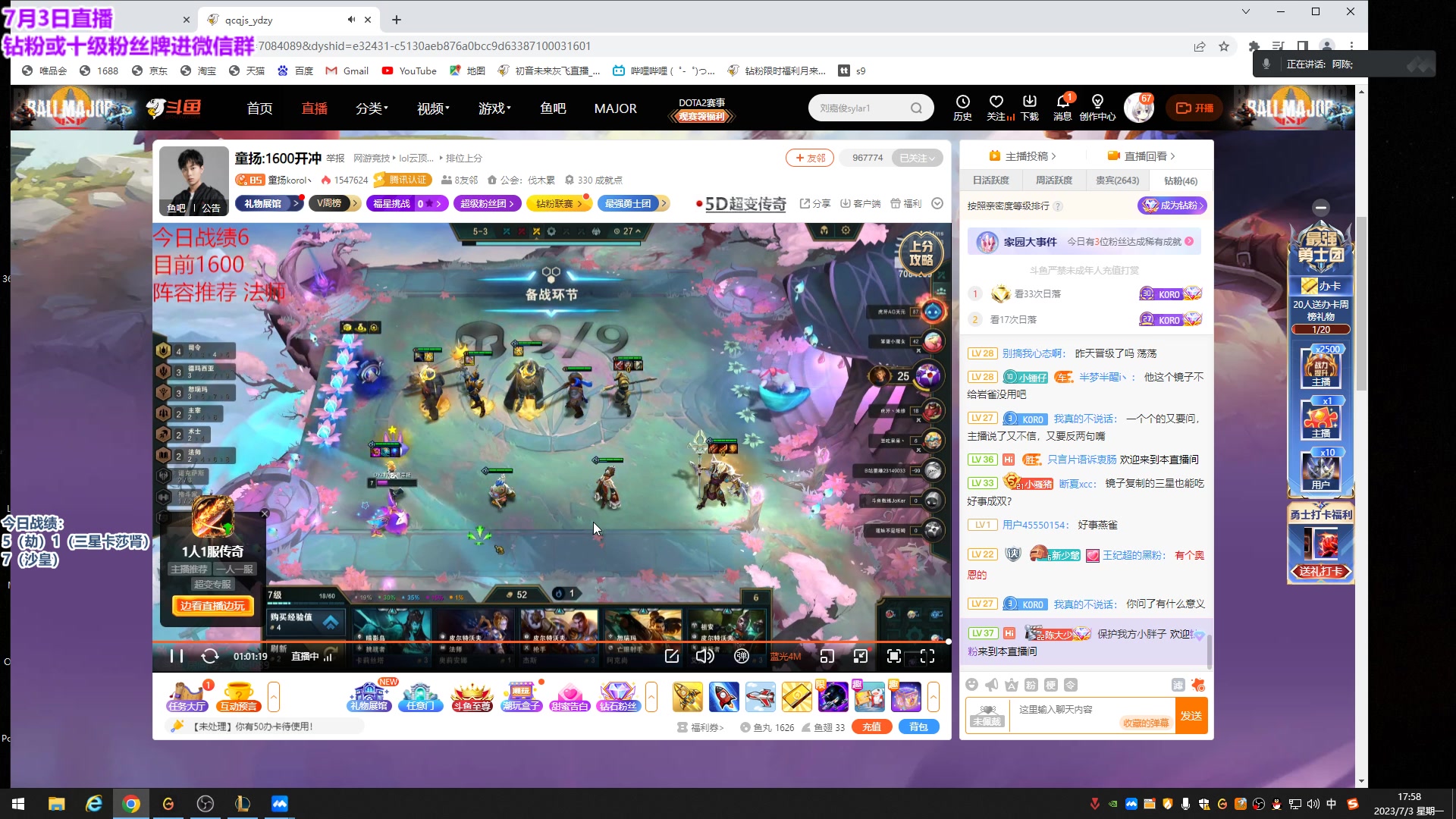Viewport: 1456px width, 819px height.
Task: Collapse the 最强勇士团 side widget
Action: click(x=1320, y=208)
